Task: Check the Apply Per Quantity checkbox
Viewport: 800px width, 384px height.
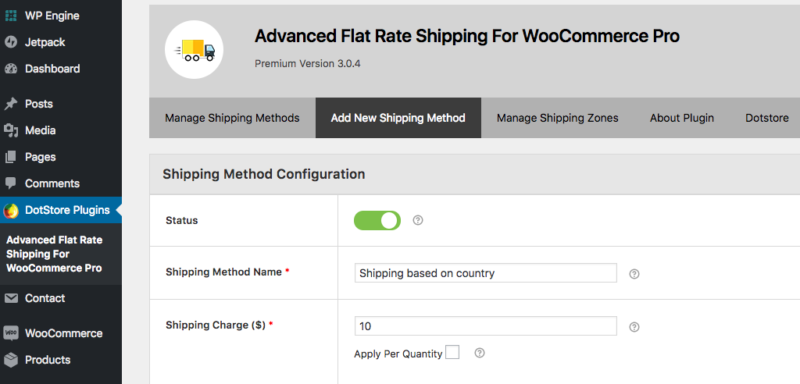Action: click(x=452, y=352)
